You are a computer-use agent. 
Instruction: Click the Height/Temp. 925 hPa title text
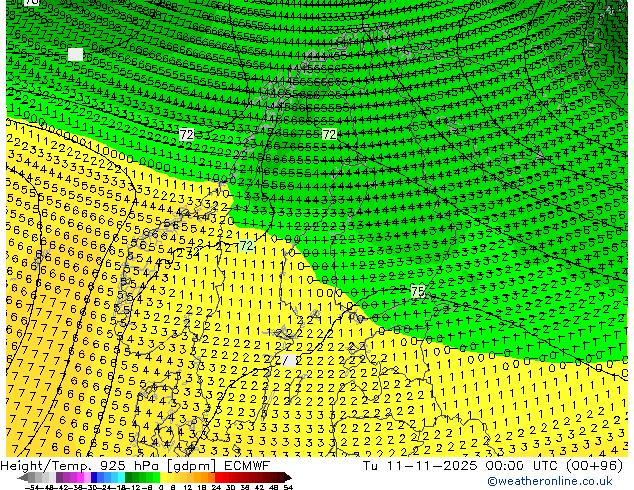(81, 466)
